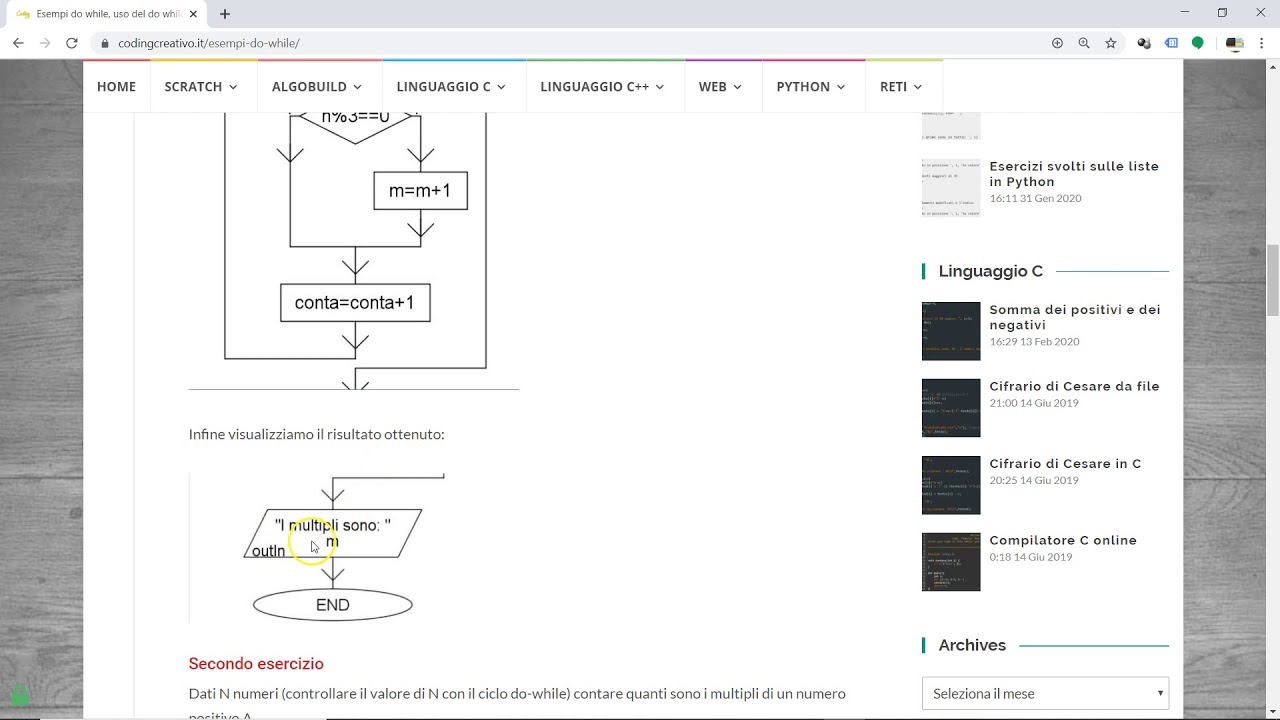
Task: Open the Seleziona il mese archive dropdown
Action: click(1045, 693)
